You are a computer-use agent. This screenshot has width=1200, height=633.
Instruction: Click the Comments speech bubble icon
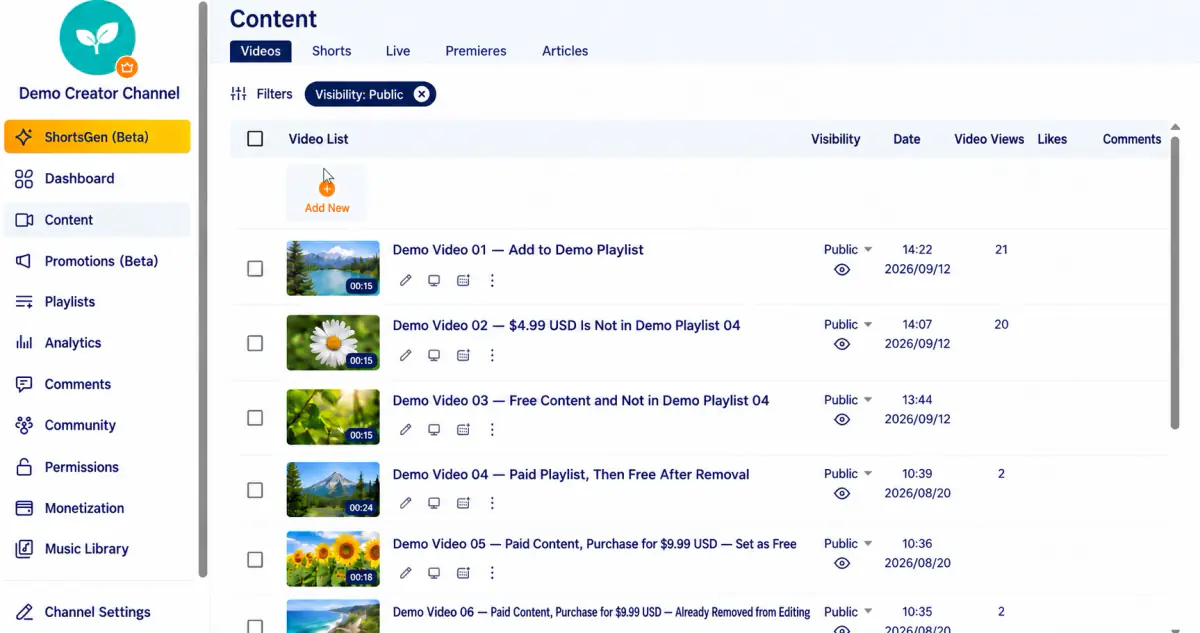(24, 384)
